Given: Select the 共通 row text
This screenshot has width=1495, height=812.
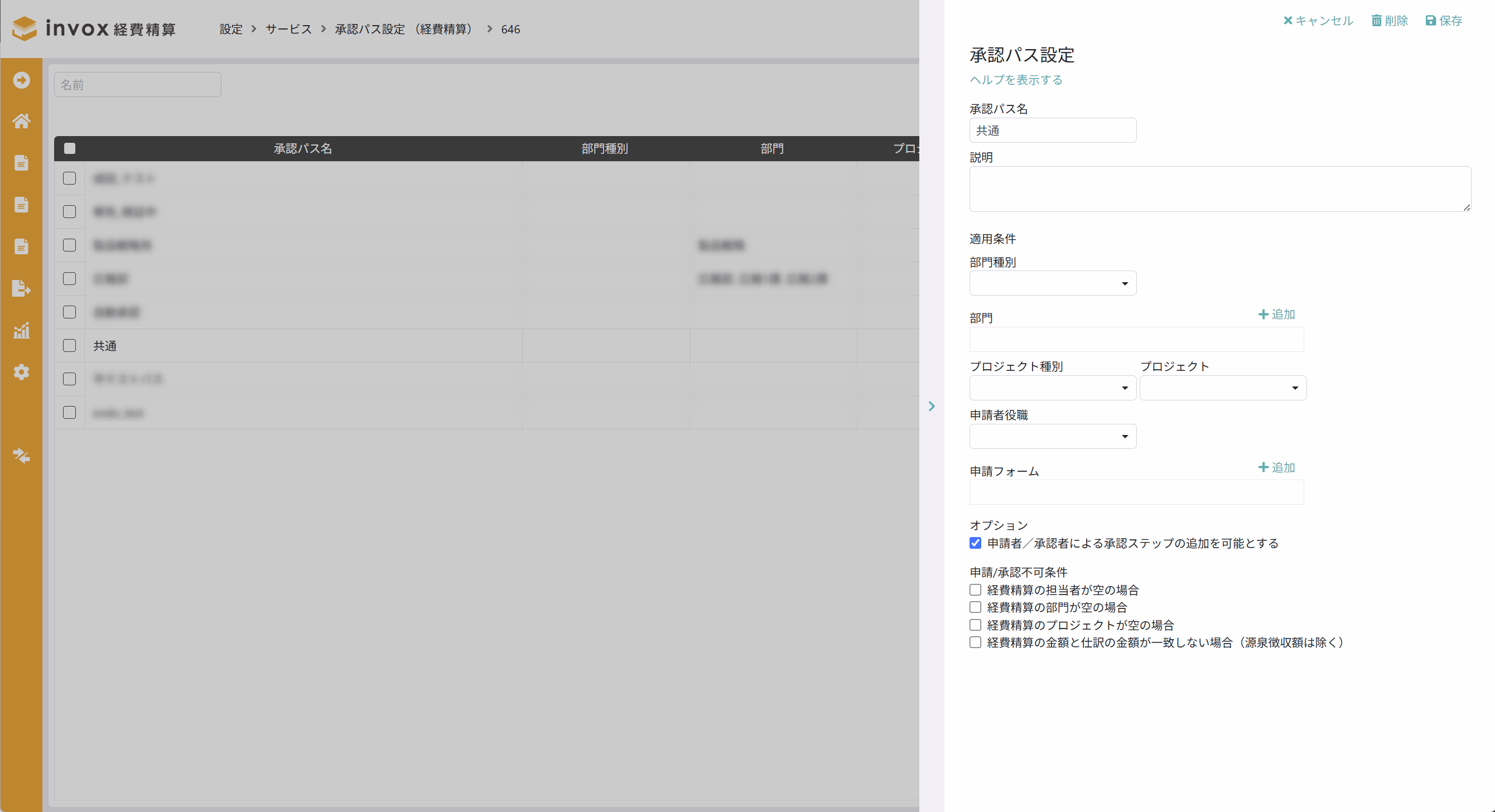Looking at the screenshot, I should (x=105, y=346).
